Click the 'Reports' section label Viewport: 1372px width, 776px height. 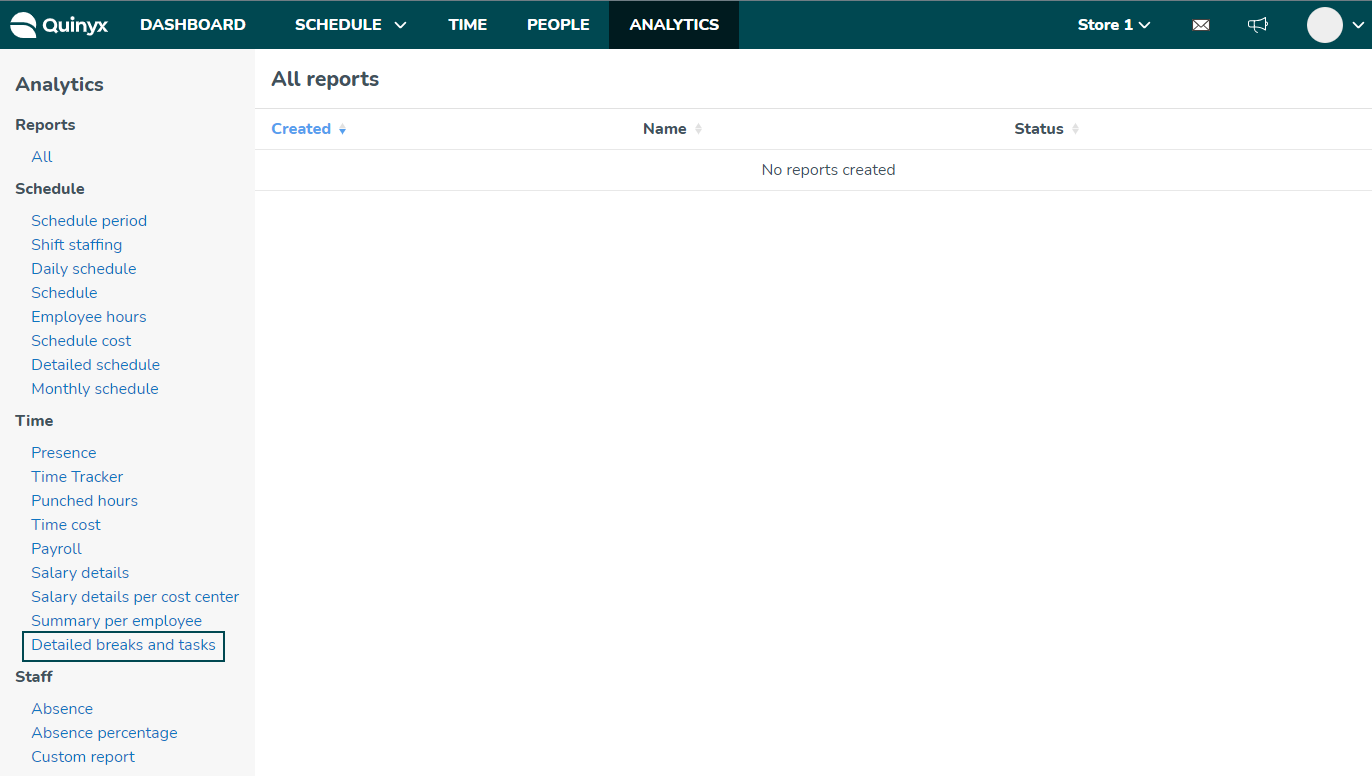(45, 125)
